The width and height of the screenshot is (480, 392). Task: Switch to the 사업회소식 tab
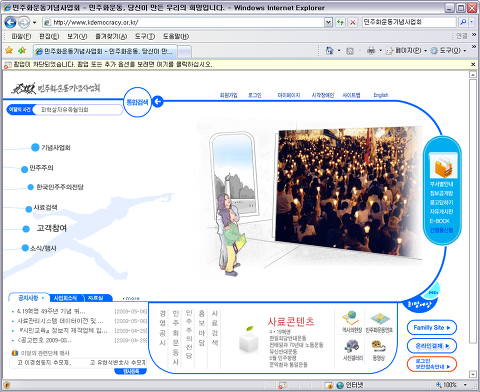pos(65,298)
